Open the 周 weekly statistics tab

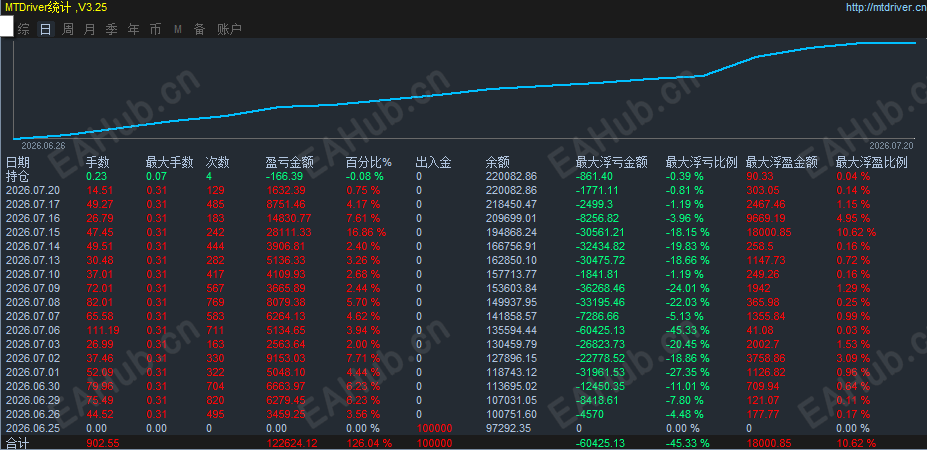[68, 29]
